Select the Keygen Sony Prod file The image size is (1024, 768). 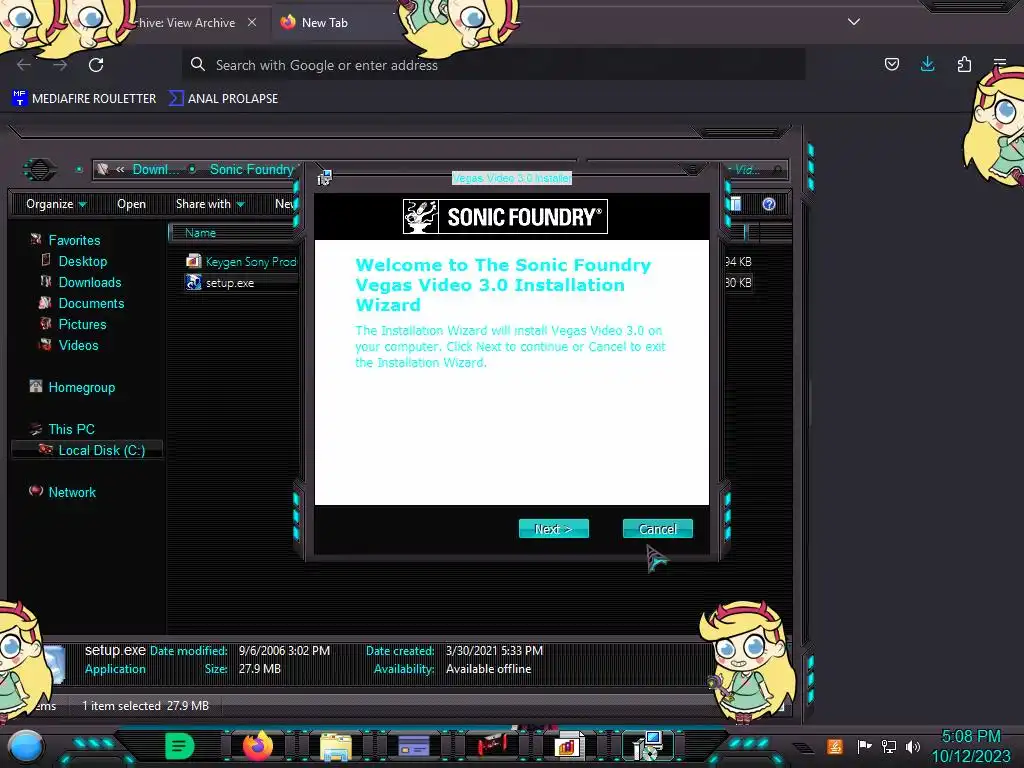241,262
